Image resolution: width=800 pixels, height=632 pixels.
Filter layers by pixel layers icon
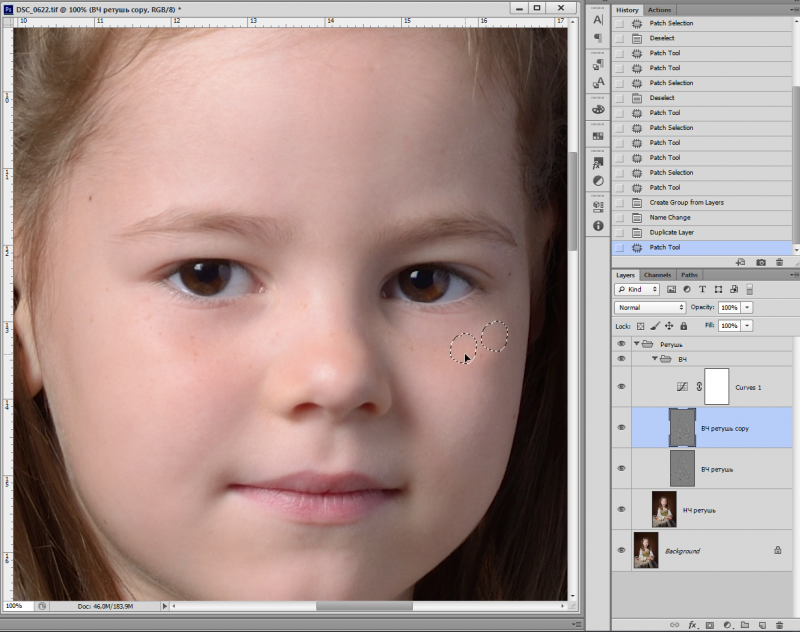pos(671,289)
